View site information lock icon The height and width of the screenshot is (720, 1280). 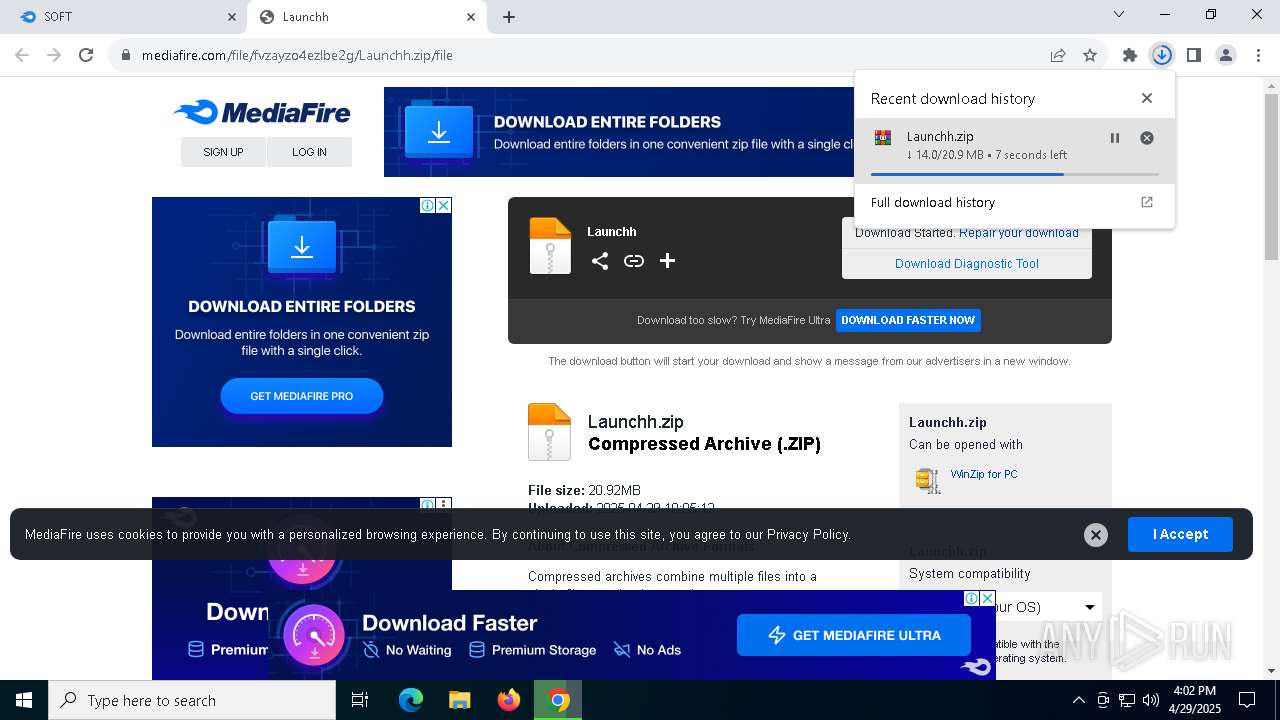pos(125,55)
